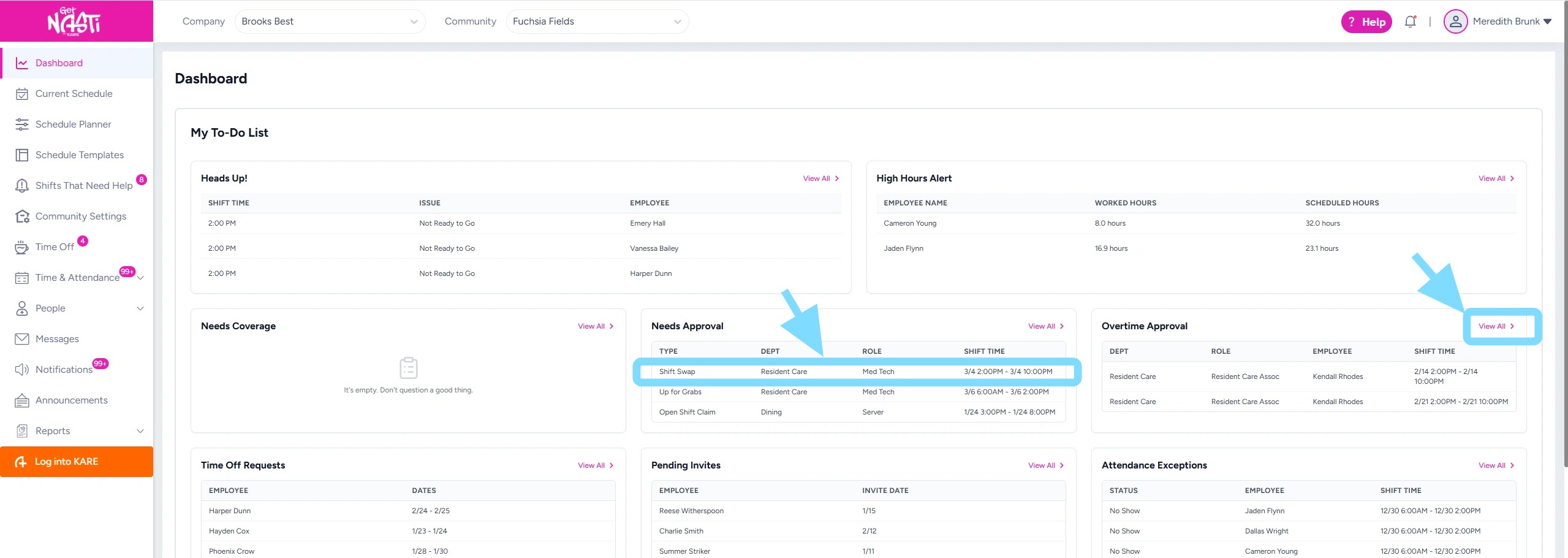Open Notifications in the sidebar
This screenshot has width=1568, height=558.
coord(64,370)
